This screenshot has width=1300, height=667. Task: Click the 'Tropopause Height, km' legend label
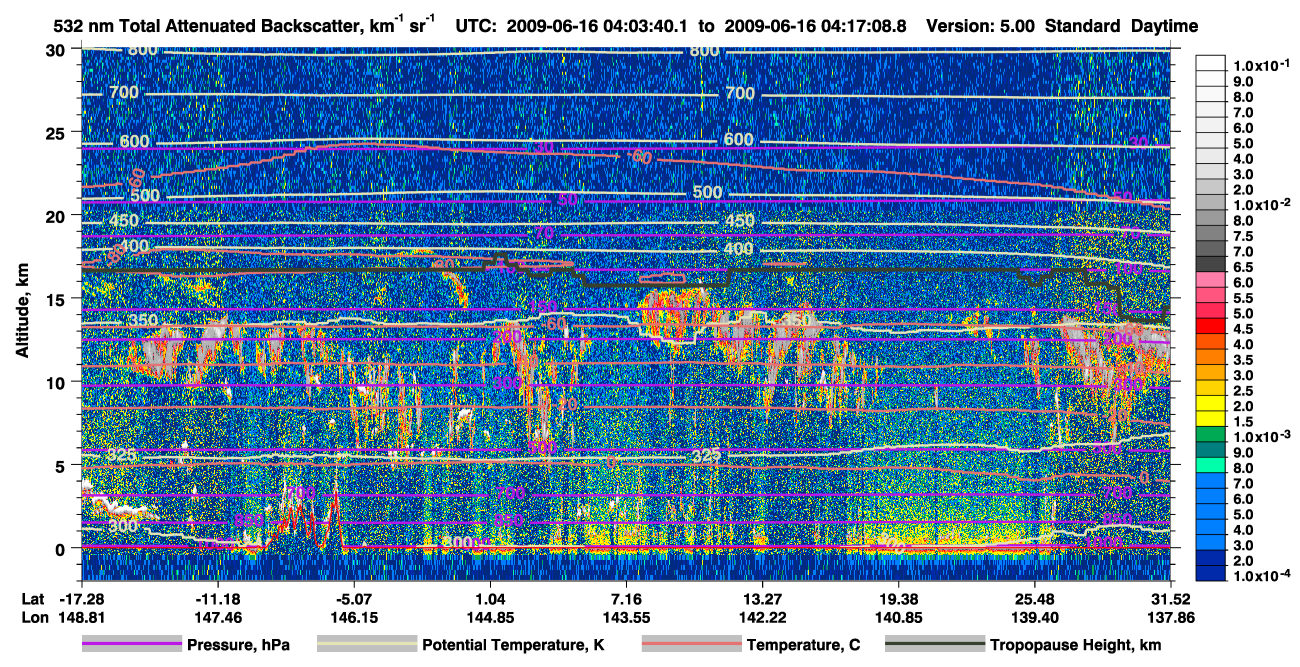click(1076, 646)
